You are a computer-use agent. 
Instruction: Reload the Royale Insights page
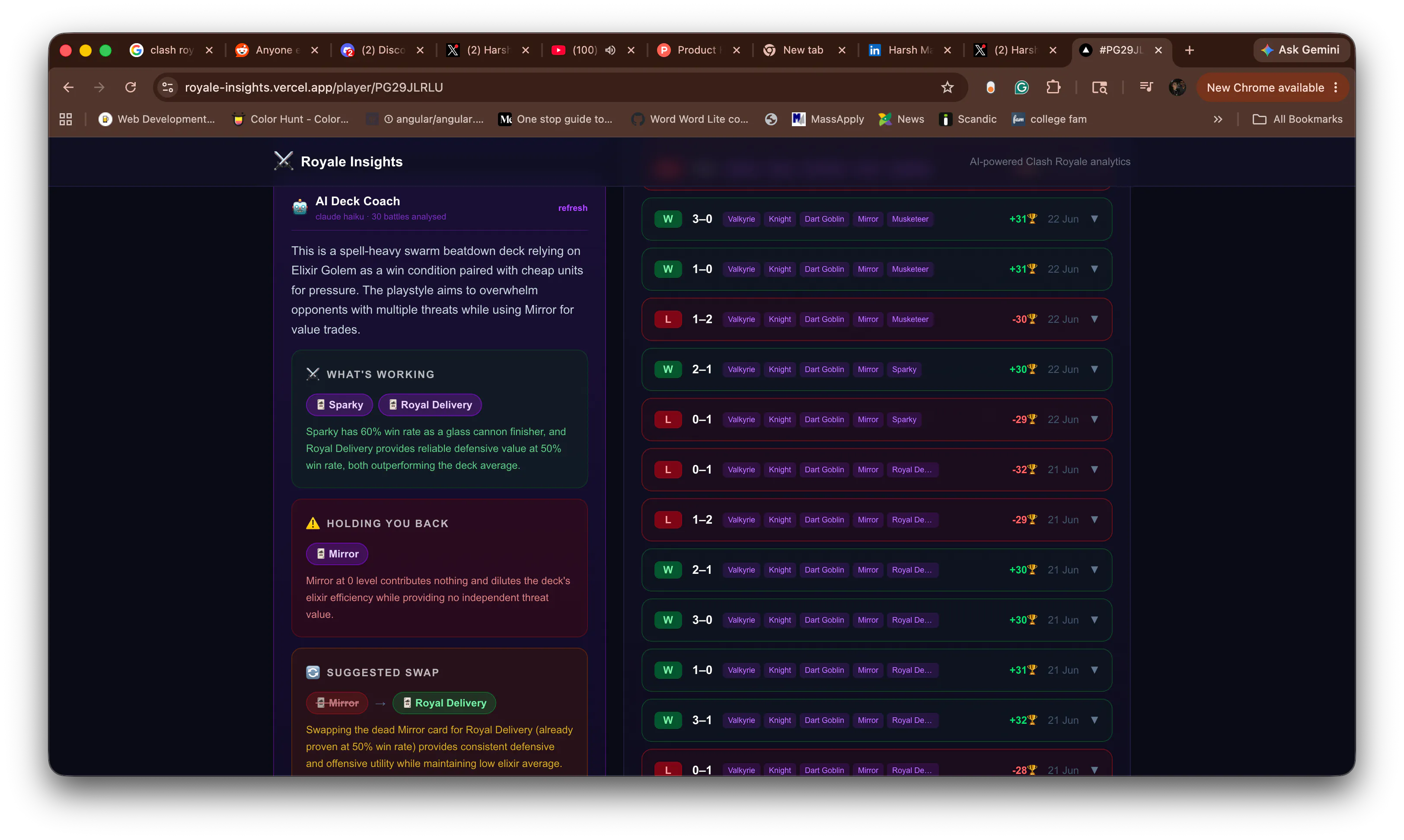tap(131, 87)
